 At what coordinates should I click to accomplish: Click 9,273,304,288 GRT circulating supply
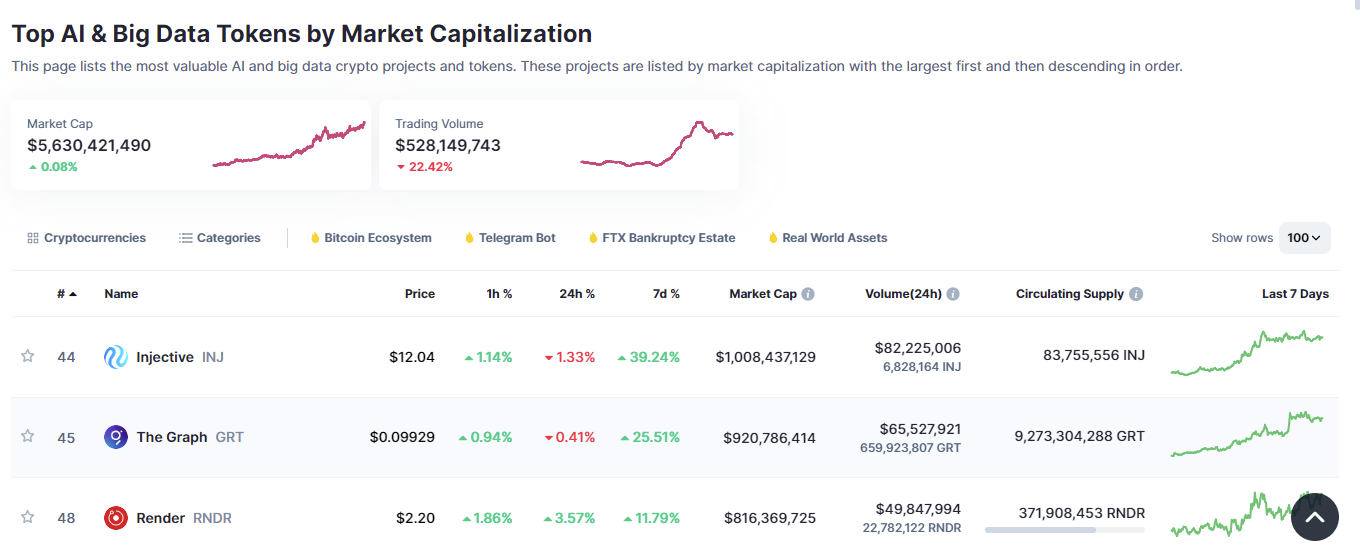1080,436
